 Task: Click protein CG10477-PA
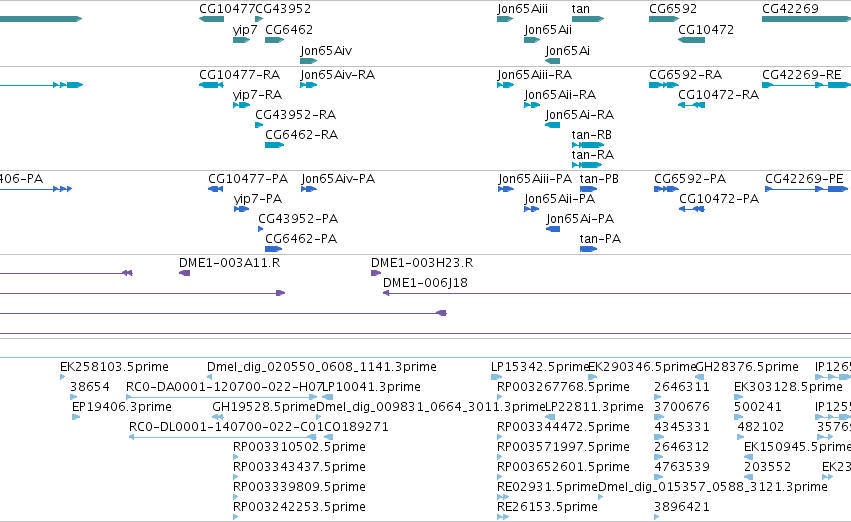(x=247, y=179)
